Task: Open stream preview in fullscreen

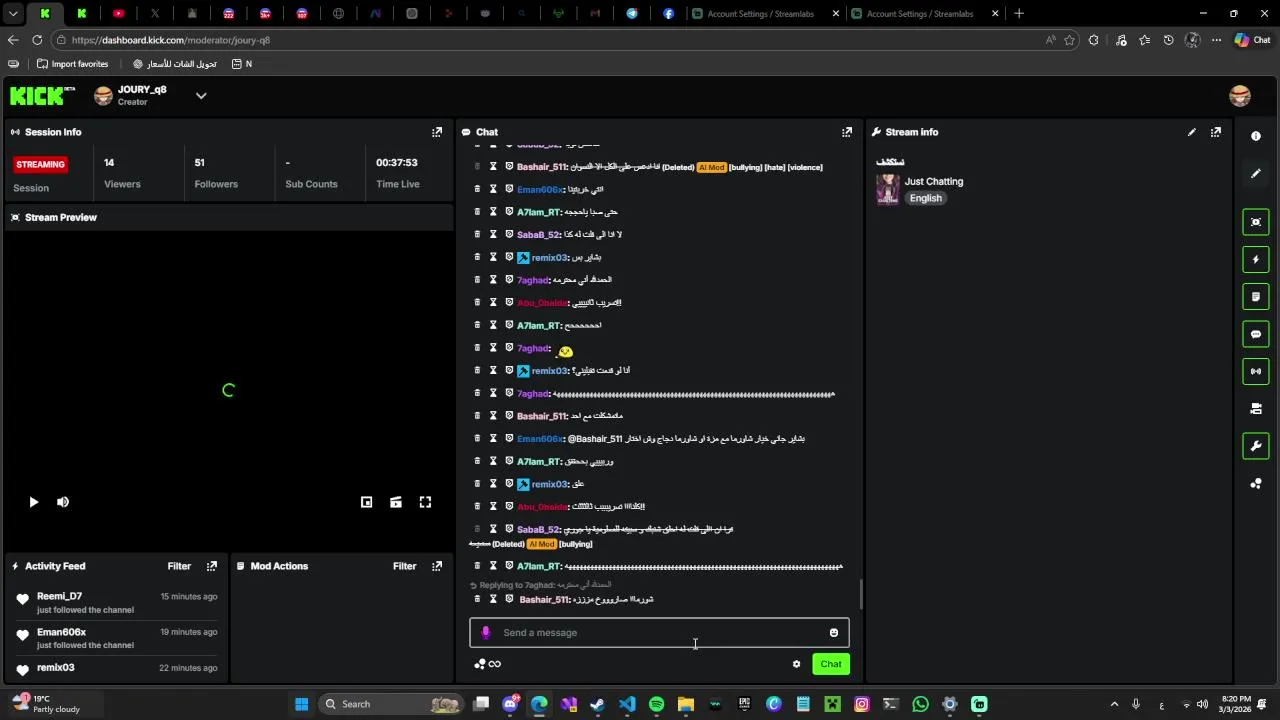Action: tap(425, 502)
